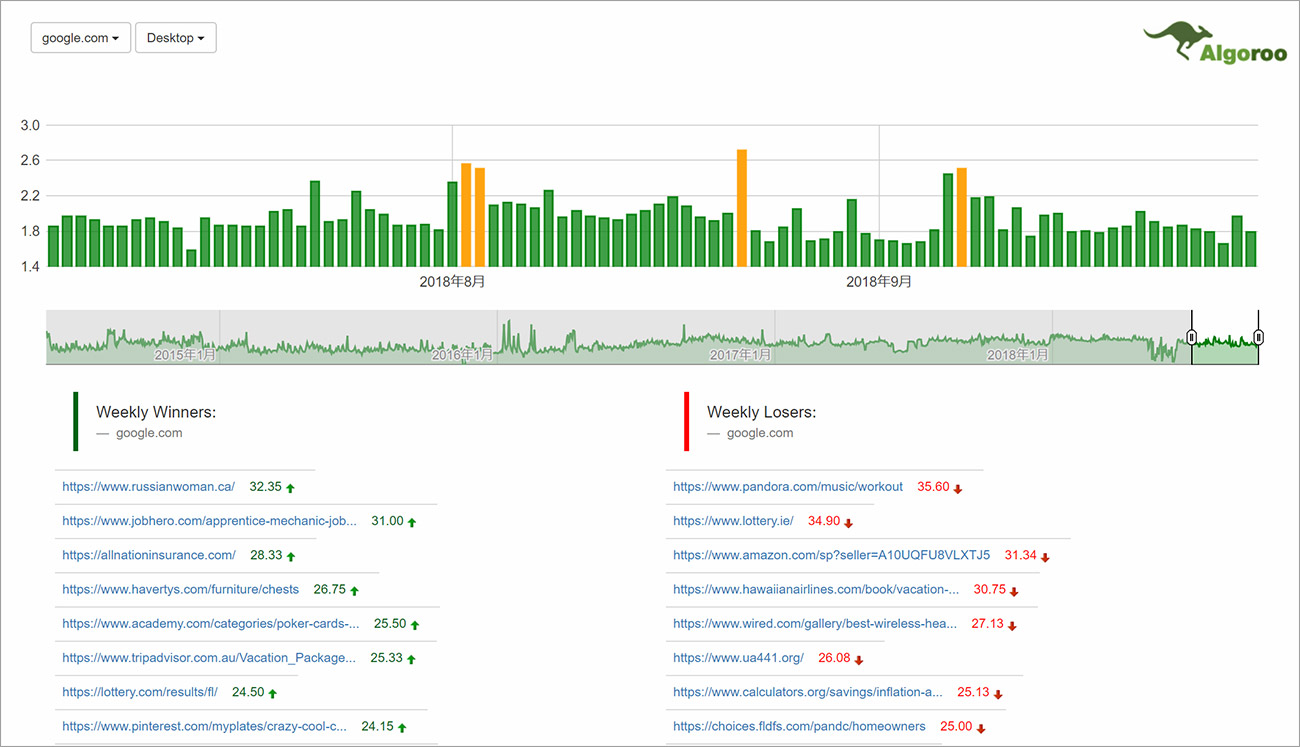The image size is (1300, 747).
Task: Open the academy.com poker-cards link
Action: pos(211,623)
